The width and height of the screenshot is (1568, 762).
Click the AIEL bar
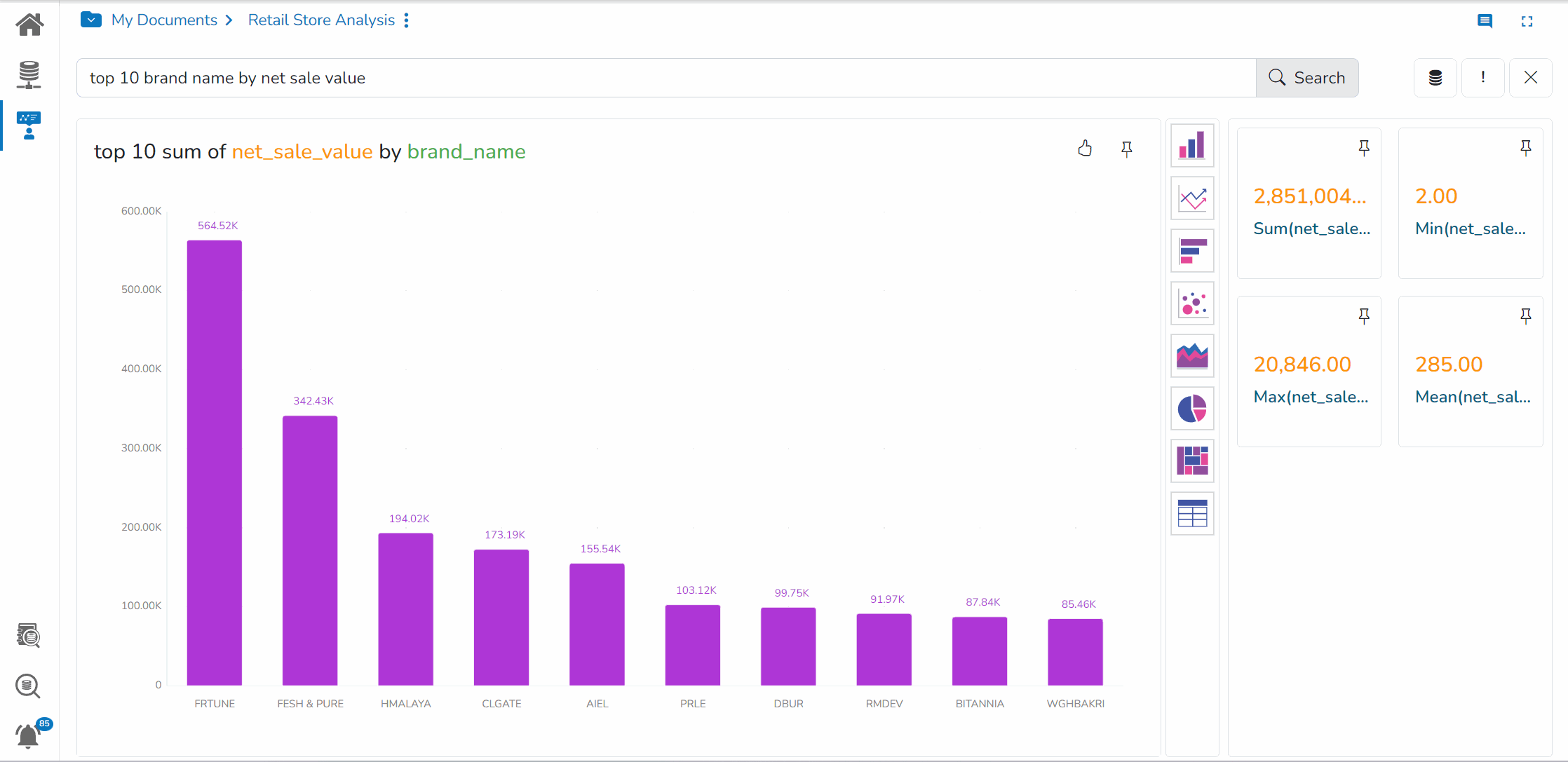(597, 624)
